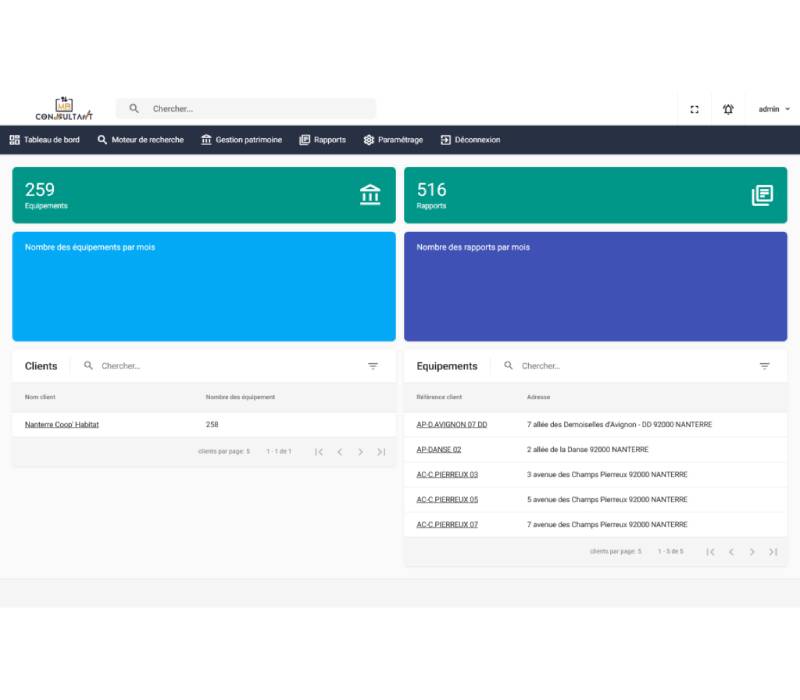800x700 pixels.
Task: Open the Gestion patrimoine menu
Action: pos(241,140)
